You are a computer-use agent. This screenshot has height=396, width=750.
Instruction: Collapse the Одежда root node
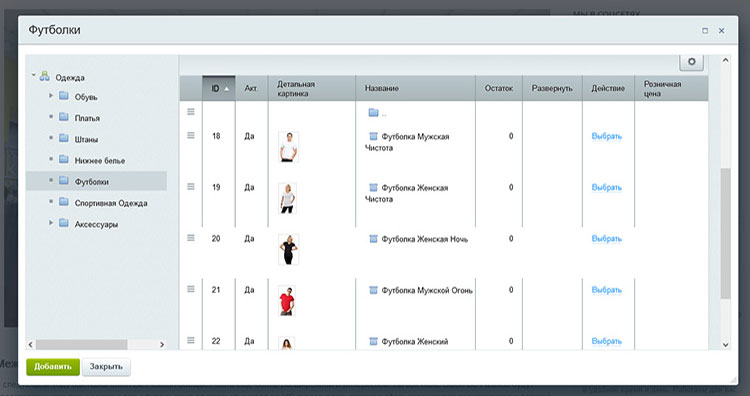[33, 75]
